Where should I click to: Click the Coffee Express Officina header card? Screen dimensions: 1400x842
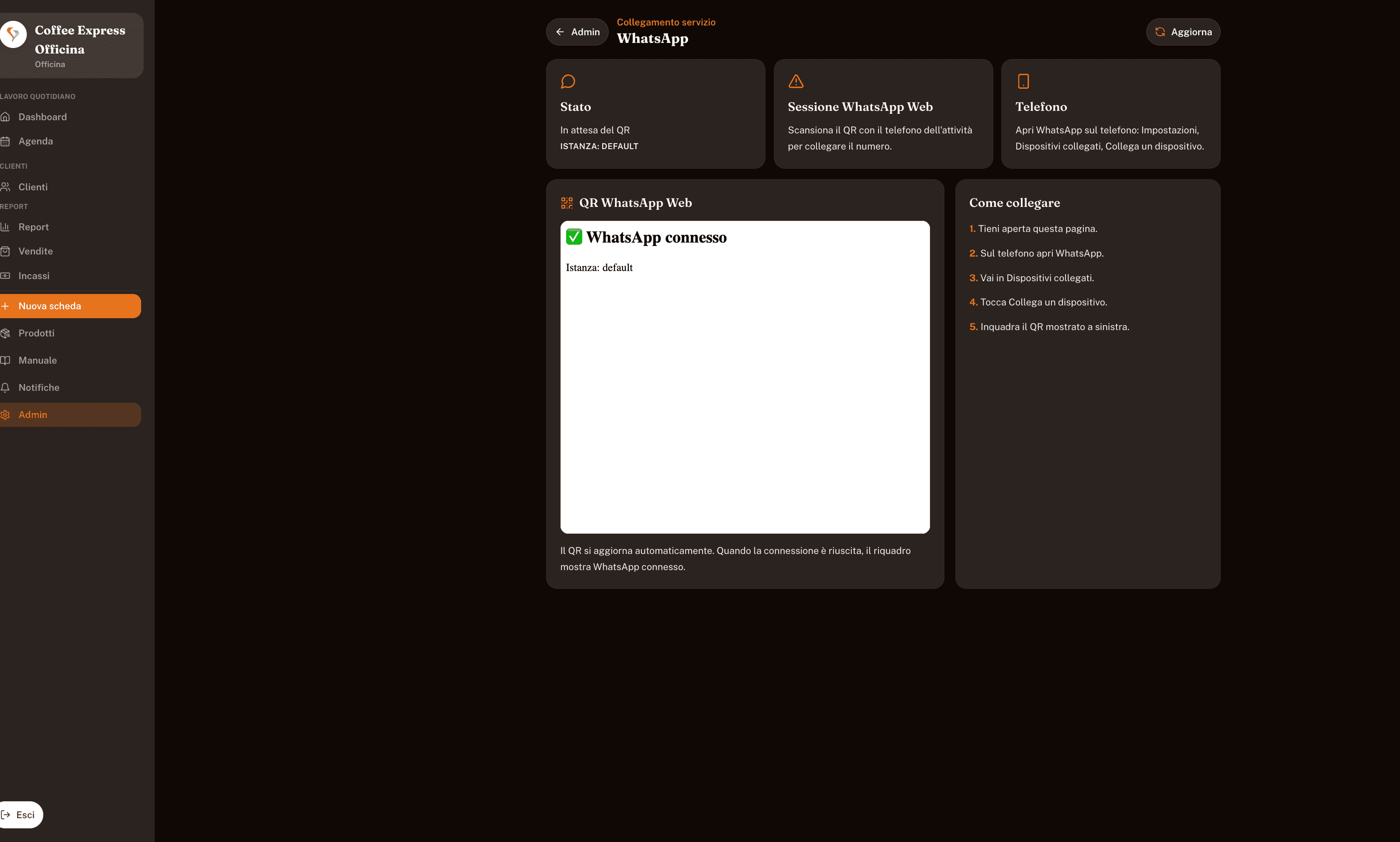click(71, 45)
